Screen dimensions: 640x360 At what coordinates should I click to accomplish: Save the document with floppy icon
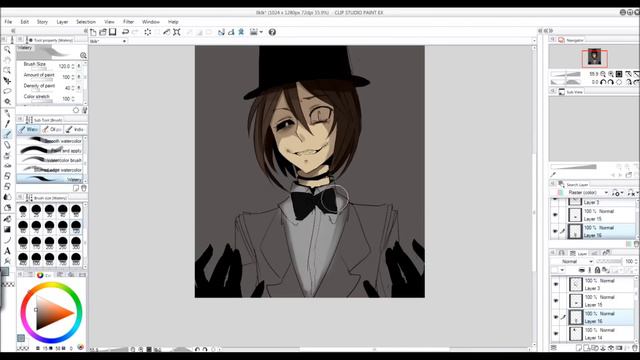coord(113,32)
